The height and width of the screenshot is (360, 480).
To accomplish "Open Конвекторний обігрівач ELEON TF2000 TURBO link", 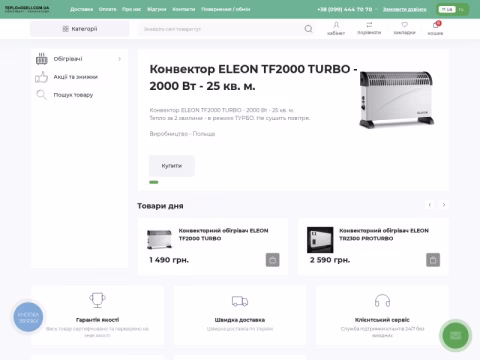I will (223, 234).
